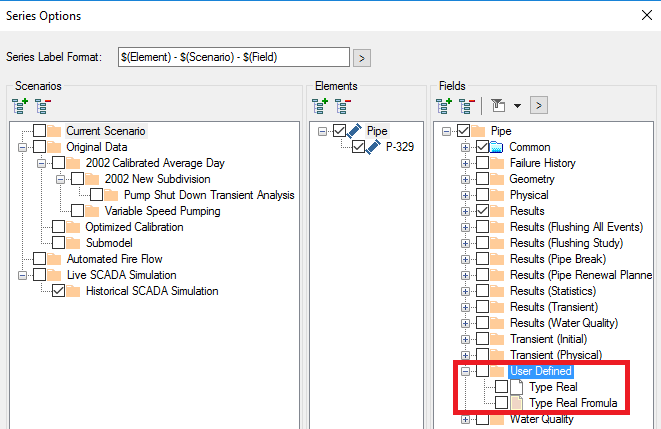Check the Type Real Fromula field checkbox
Image resolution: width=661 pixels, height=429 pixels.
[502, 403]
